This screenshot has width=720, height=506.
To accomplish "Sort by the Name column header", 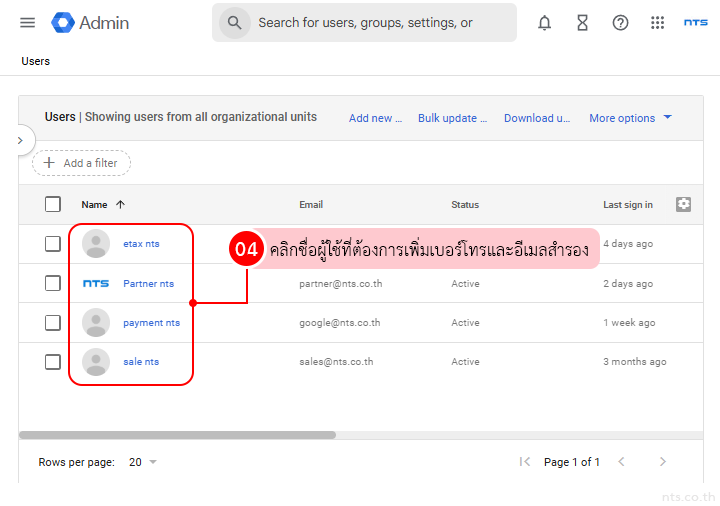I will pos(95,204).
